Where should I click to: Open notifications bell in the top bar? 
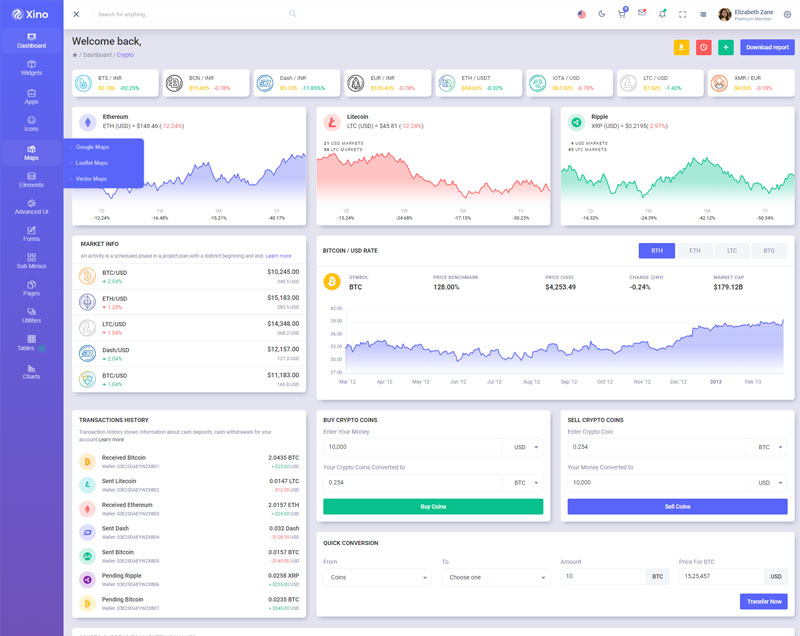(x=662, y=14)
